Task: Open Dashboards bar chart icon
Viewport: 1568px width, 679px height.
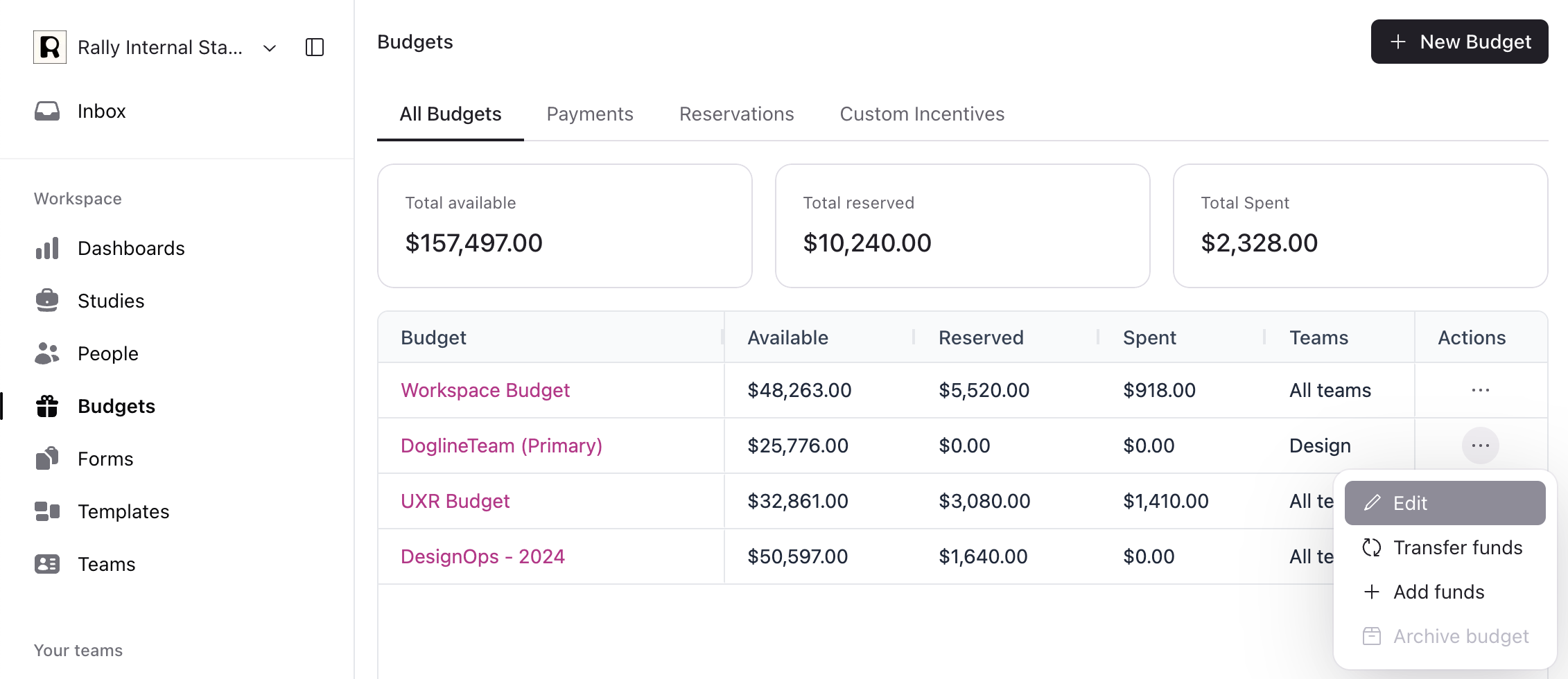Action: coord(47,248)
